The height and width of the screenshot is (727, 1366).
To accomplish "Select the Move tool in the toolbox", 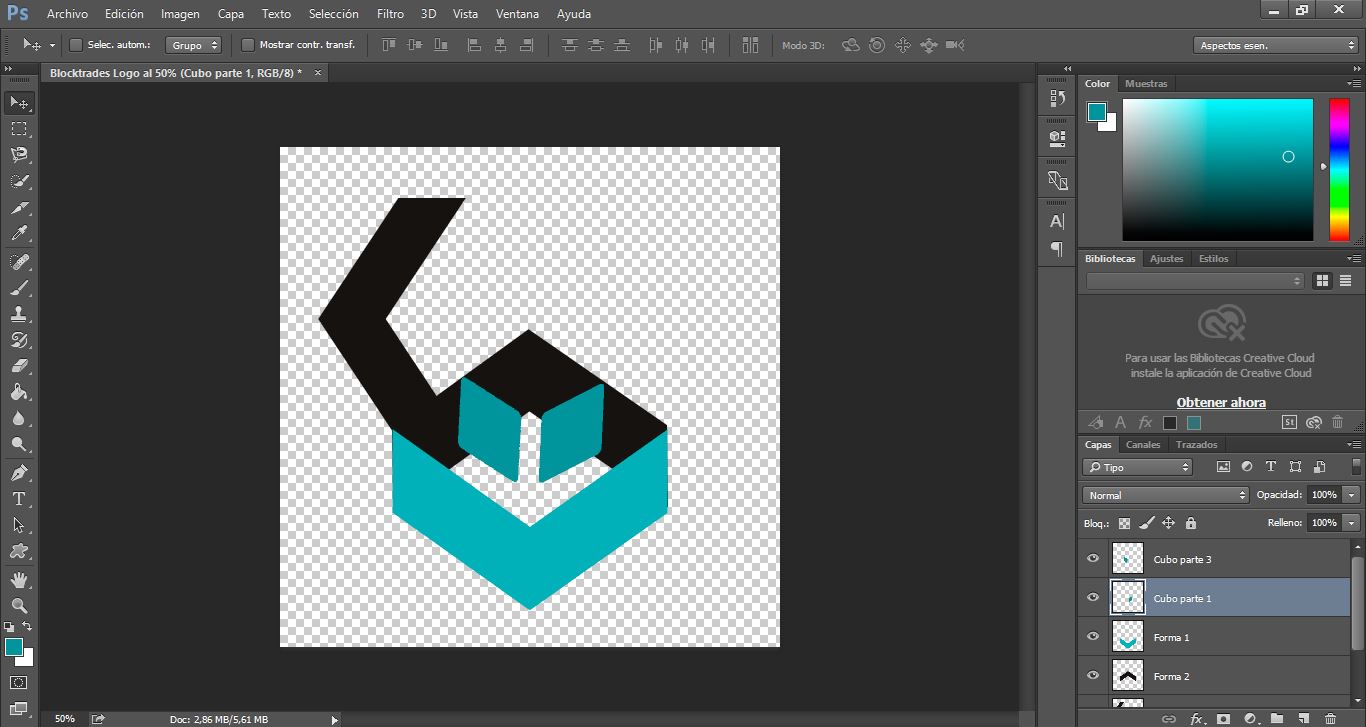I will pyautogui.click(x=19, y=102).
